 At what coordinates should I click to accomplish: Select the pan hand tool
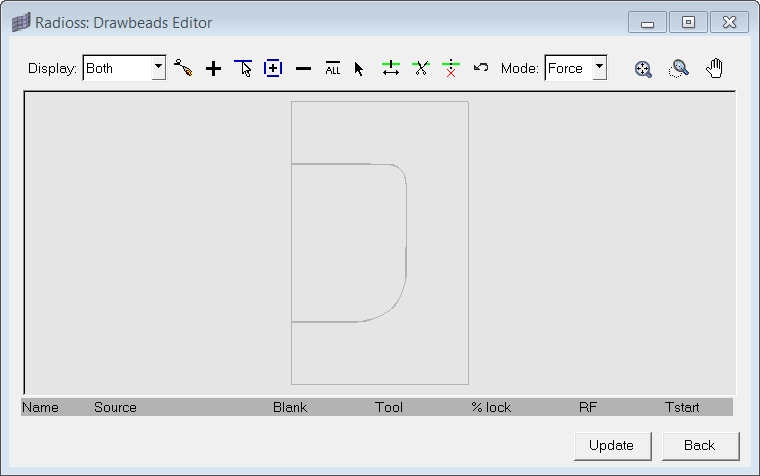pyautogui.click(x=714, y=69)
